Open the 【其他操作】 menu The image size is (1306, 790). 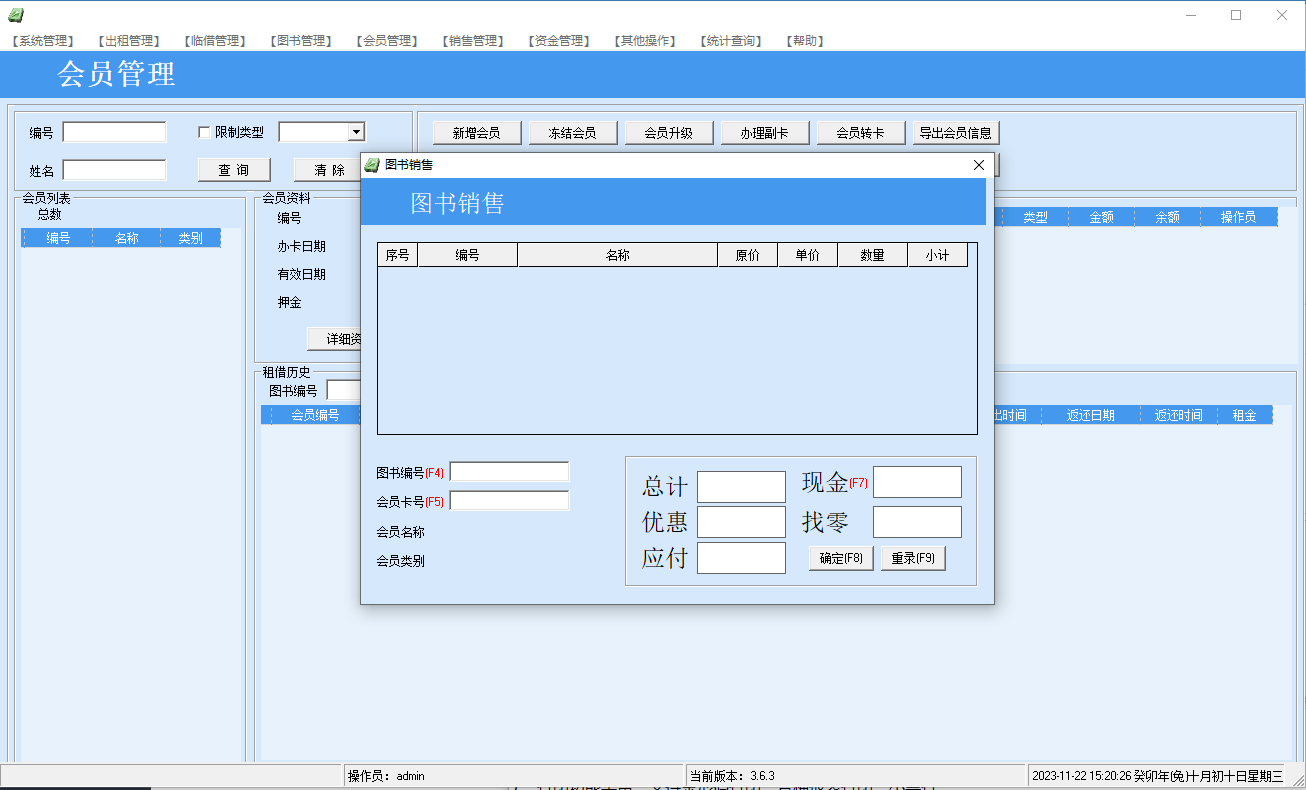[645, 41]
